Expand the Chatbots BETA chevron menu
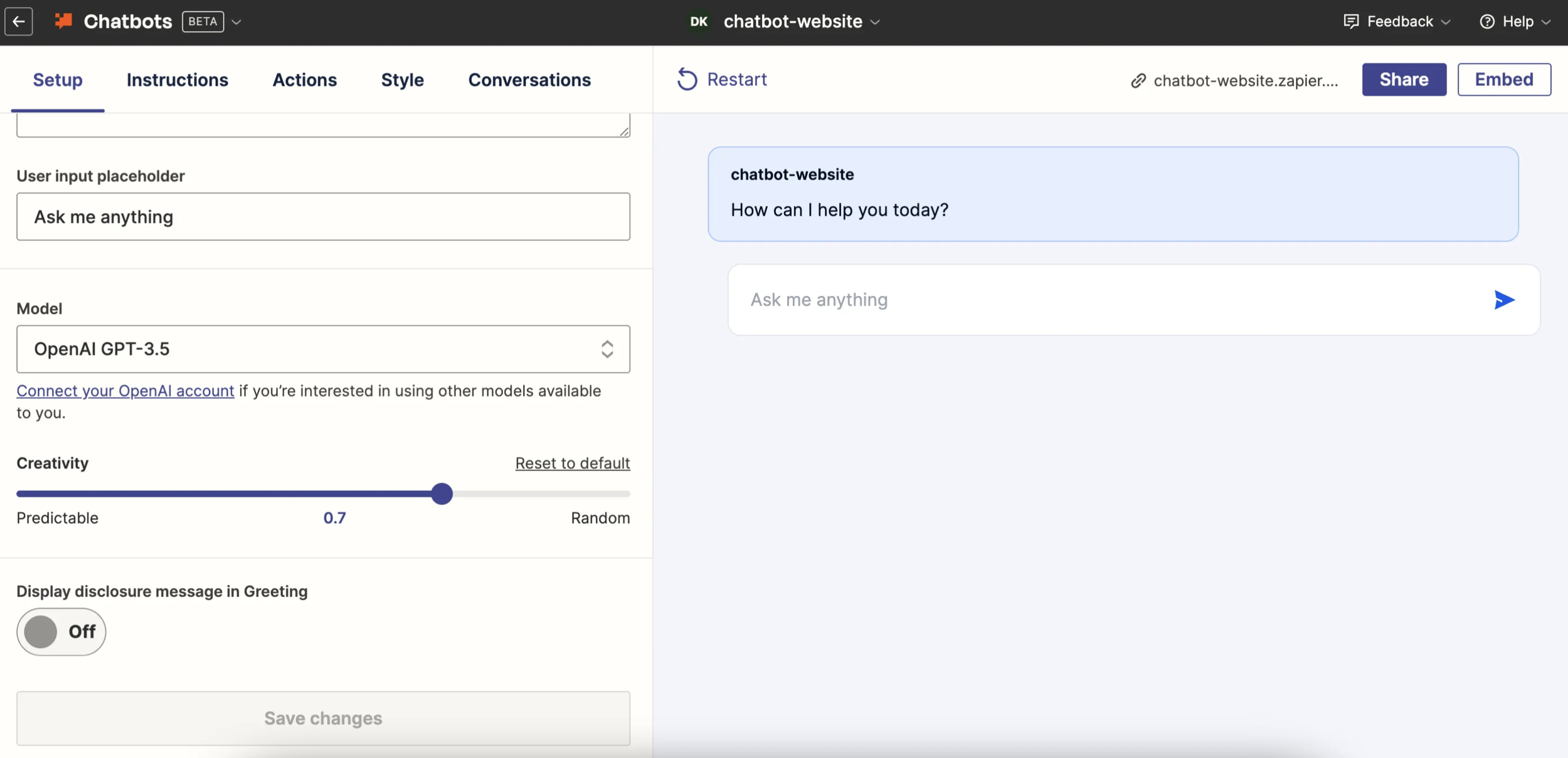1568x758 pixels. pyautogui.click(x=236, y=22)
